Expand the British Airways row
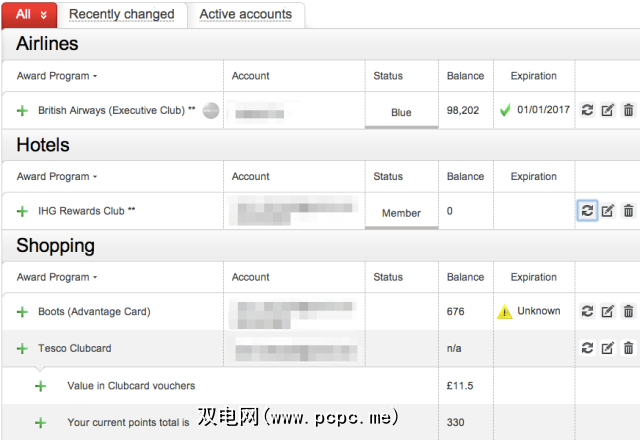 (x=22, y=111)
